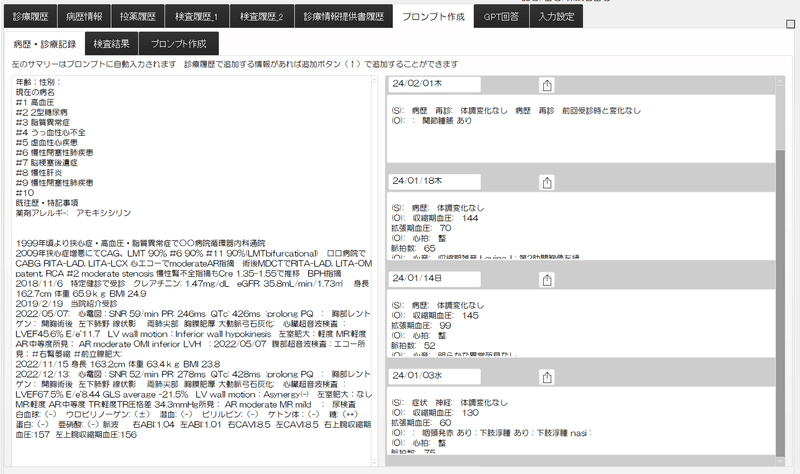
Task: Click '拡張期血圧: 99' in the 24/01/14 record
Action: pos(421,326)
